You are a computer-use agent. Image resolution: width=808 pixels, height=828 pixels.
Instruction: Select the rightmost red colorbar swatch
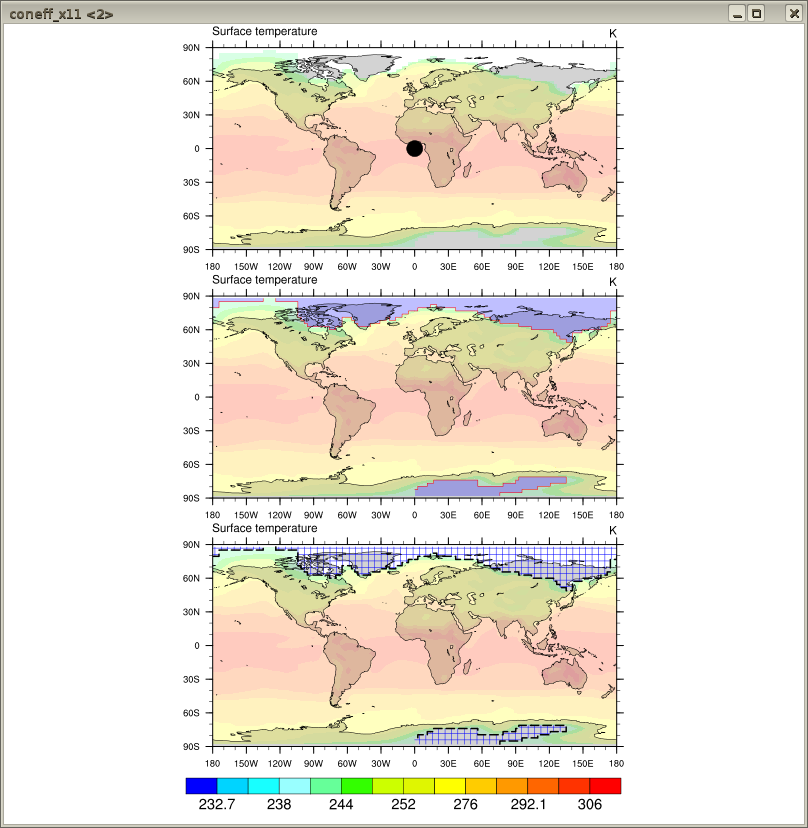click(x=605, y=785)
